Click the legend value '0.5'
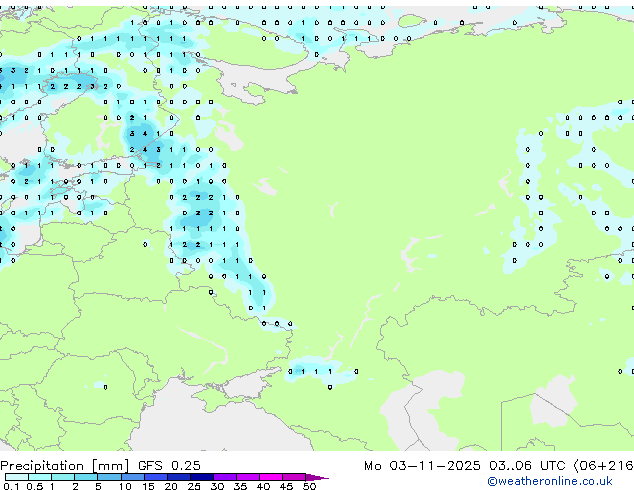634x490 pixels. (x=34, y=486)
